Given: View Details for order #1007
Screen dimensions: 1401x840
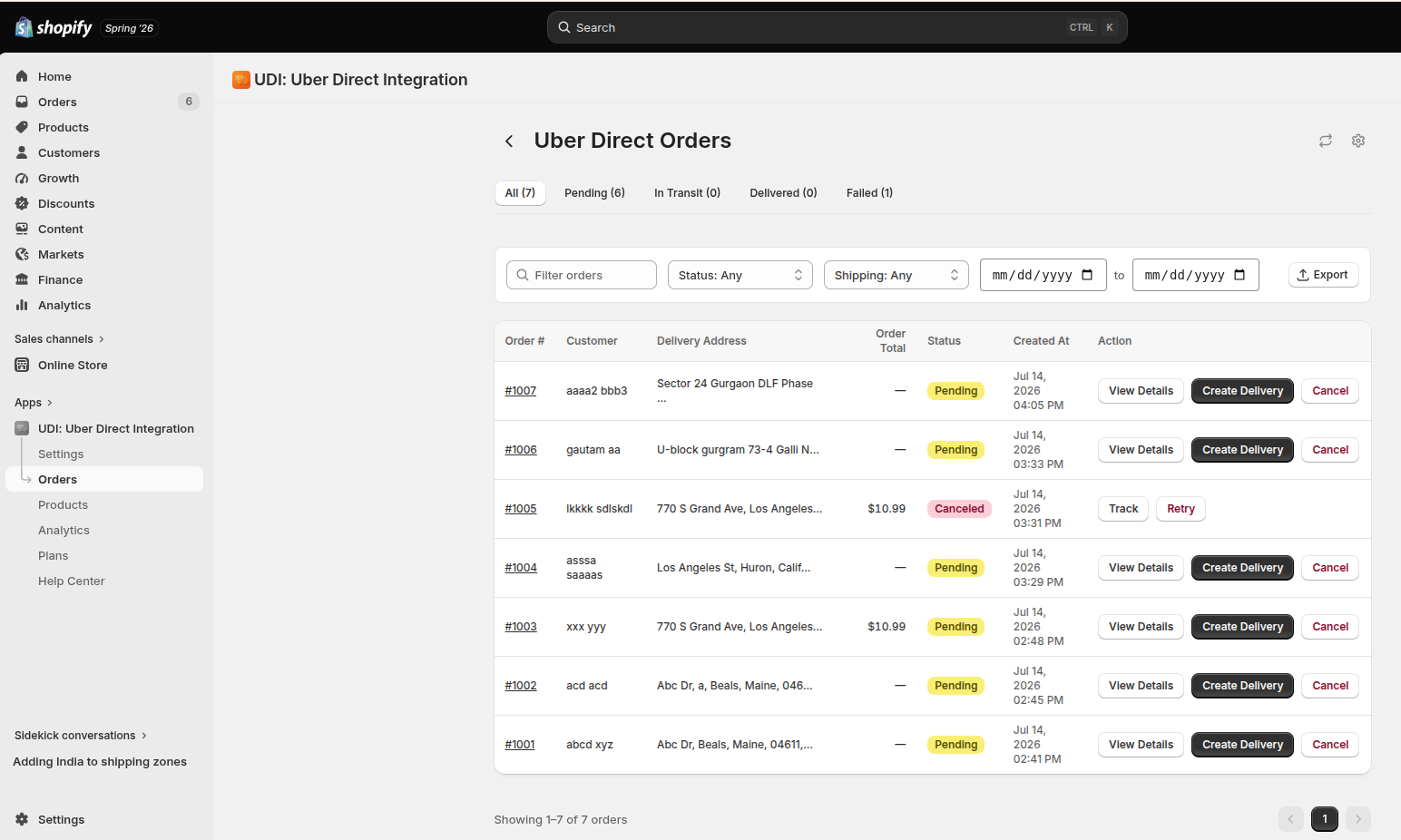Looking at the screenshot, I should [x=1141, y=391].
